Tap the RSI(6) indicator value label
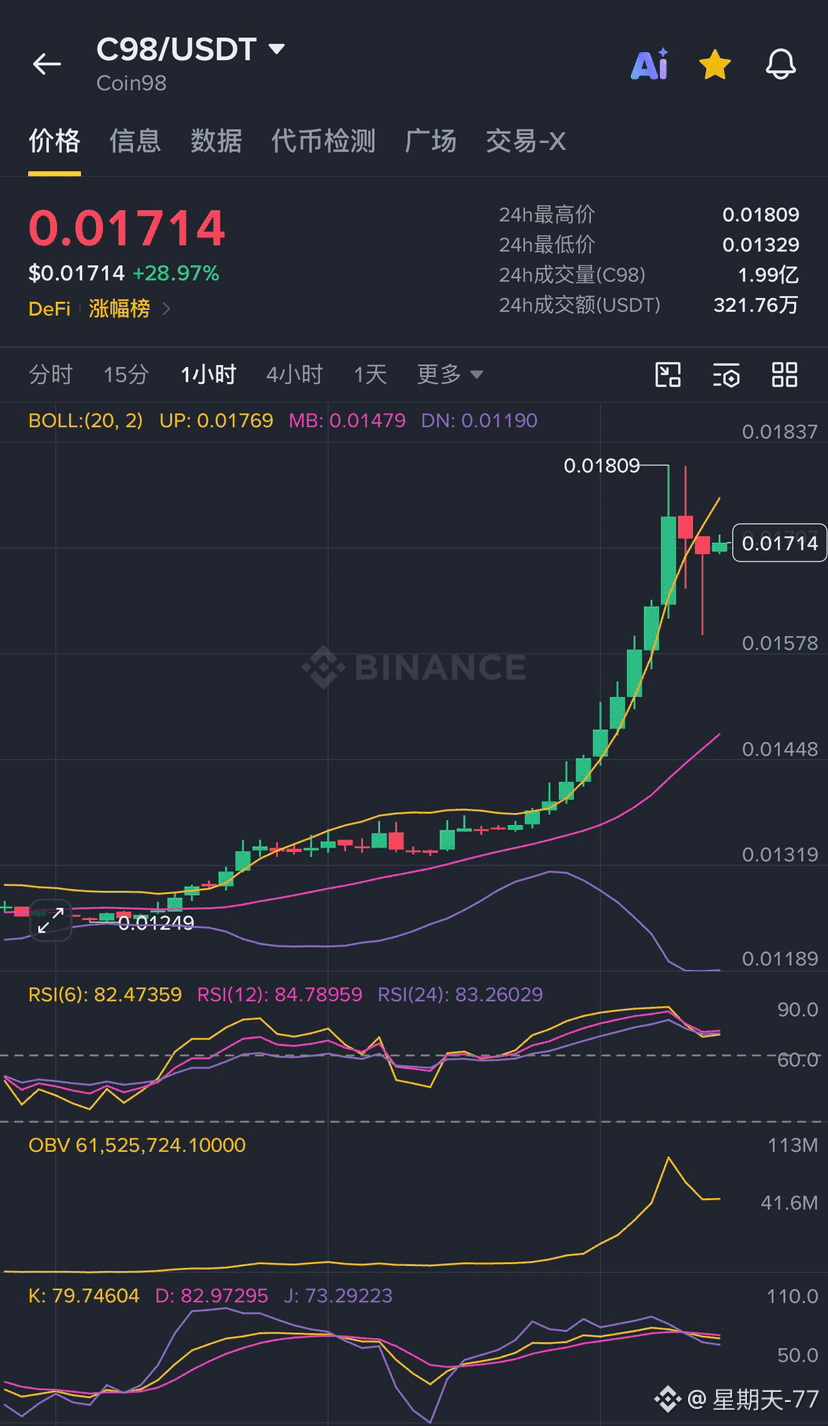The width and height of the screenshot is (828, 1426). 105,995
